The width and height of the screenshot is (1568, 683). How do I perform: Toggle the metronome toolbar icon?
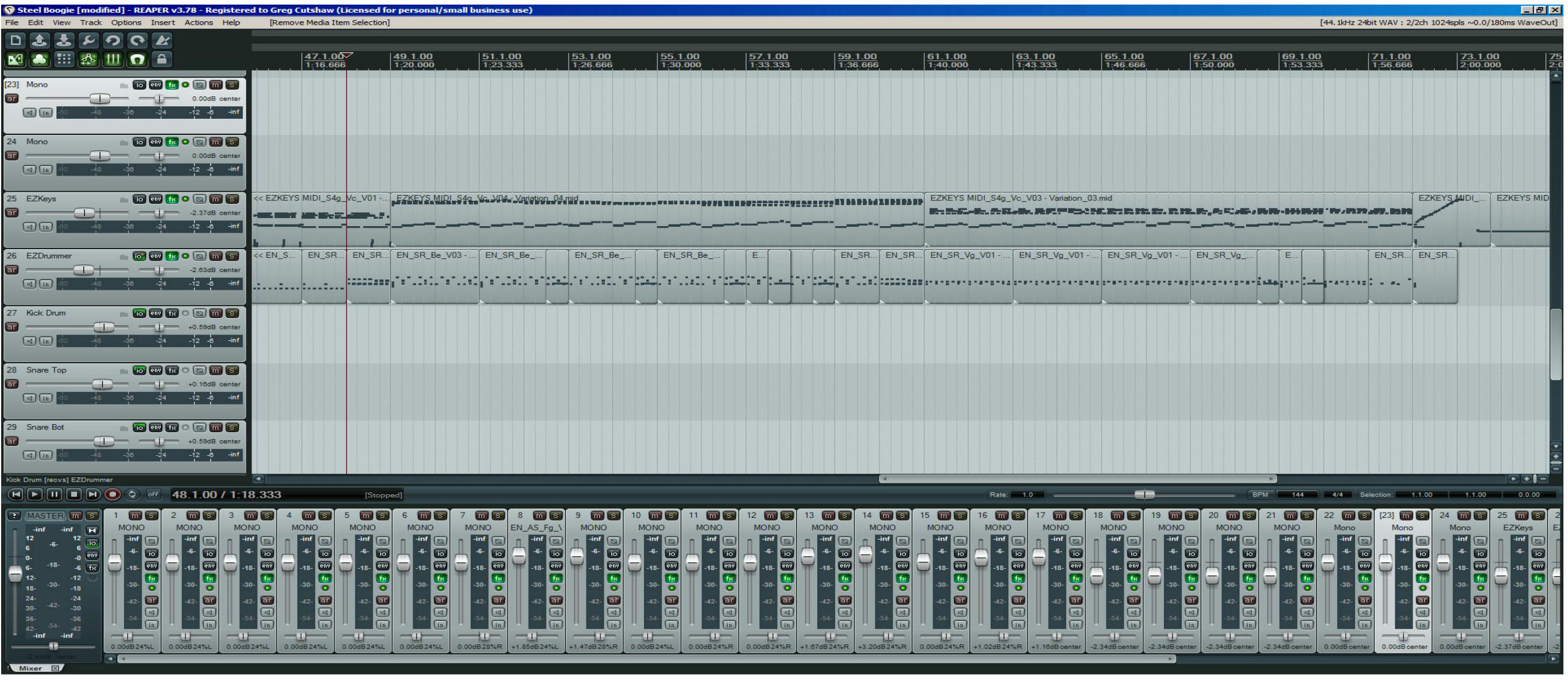tap(161, 40)
